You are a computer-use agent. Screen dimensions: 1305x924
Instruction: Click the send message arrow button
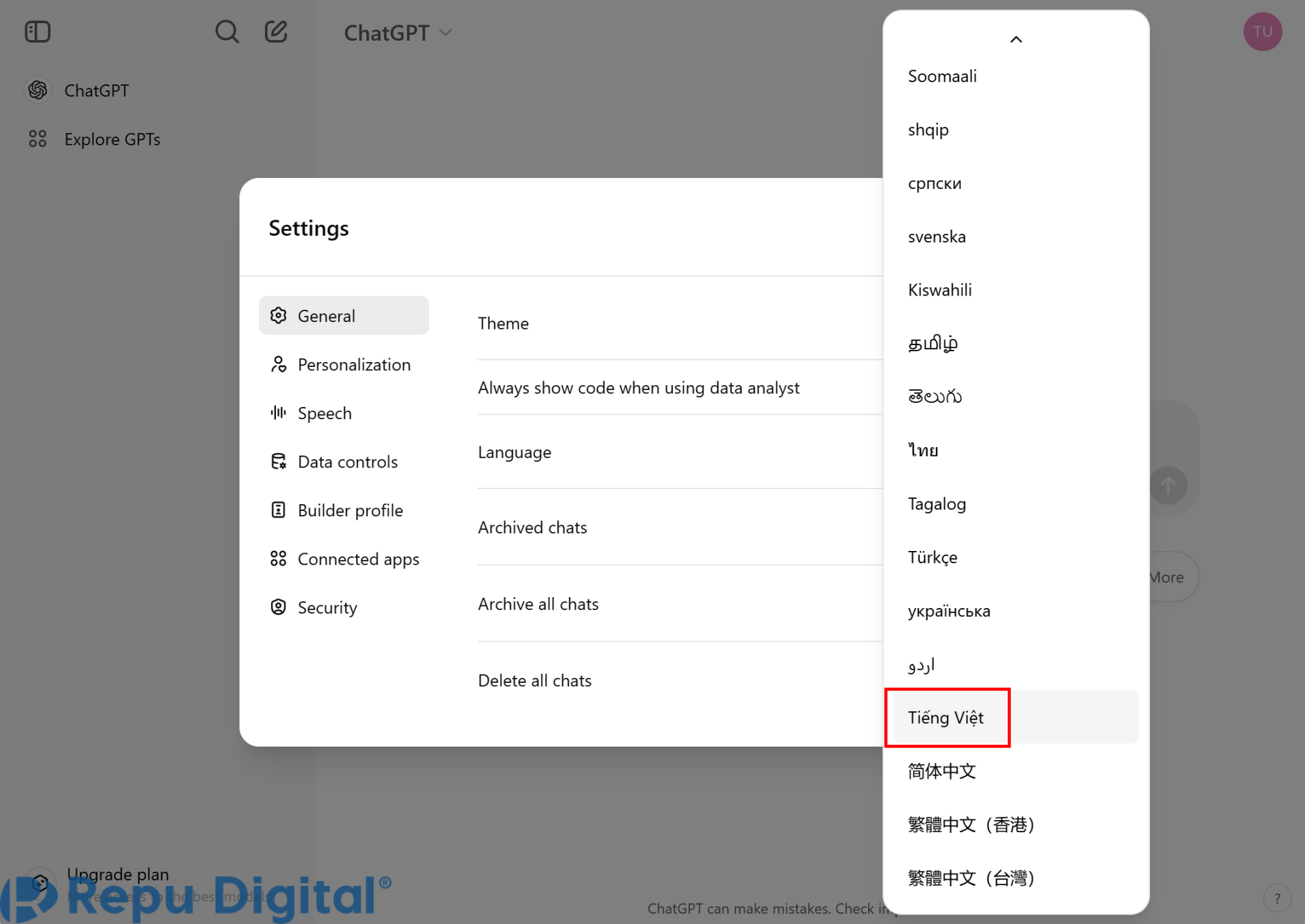pyautogui.click(x=1168, y=485)
